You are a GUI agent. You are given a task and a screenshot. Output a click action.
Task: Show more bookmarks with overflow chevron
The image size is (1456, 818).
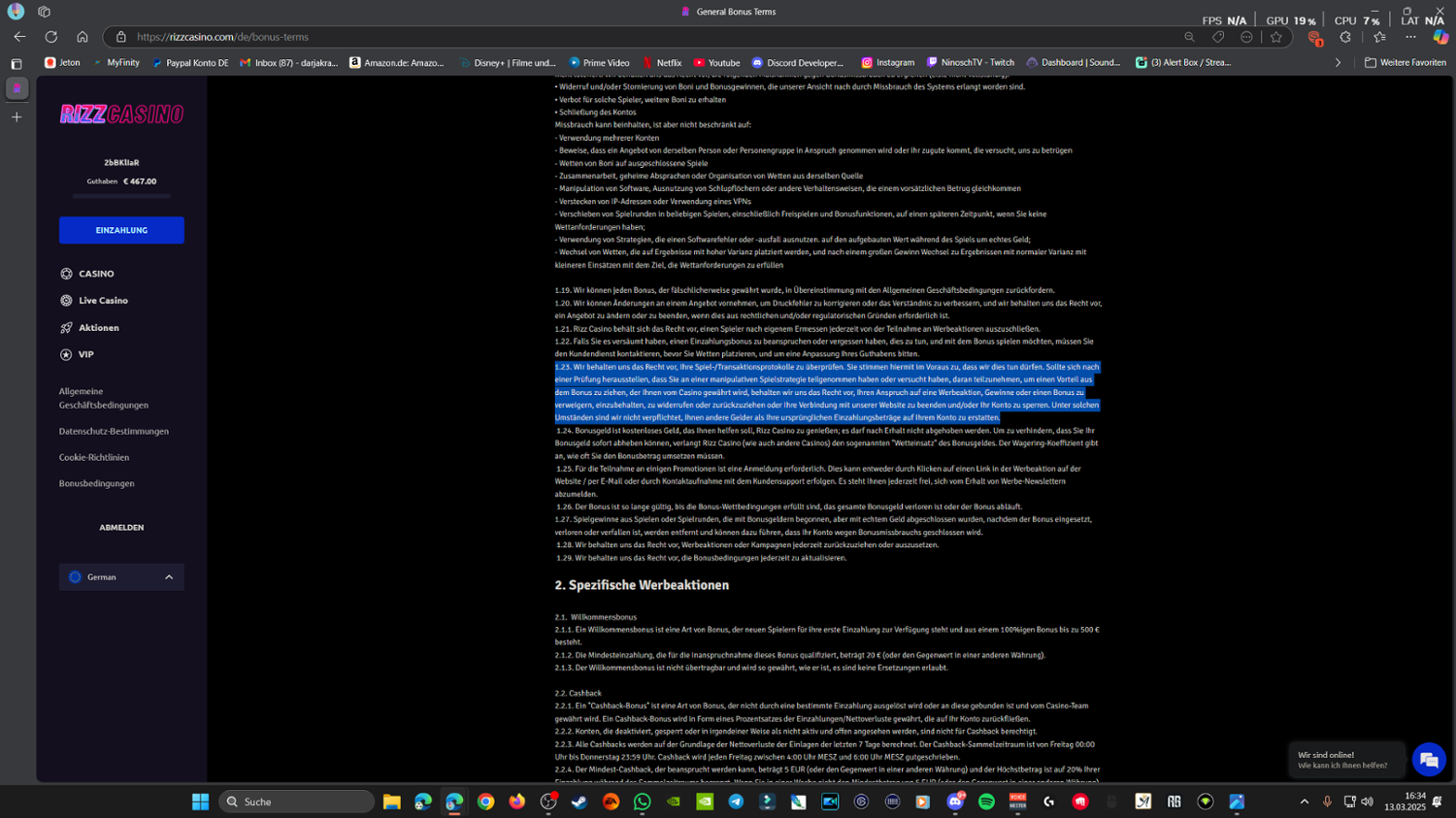tap(1338, 62)
